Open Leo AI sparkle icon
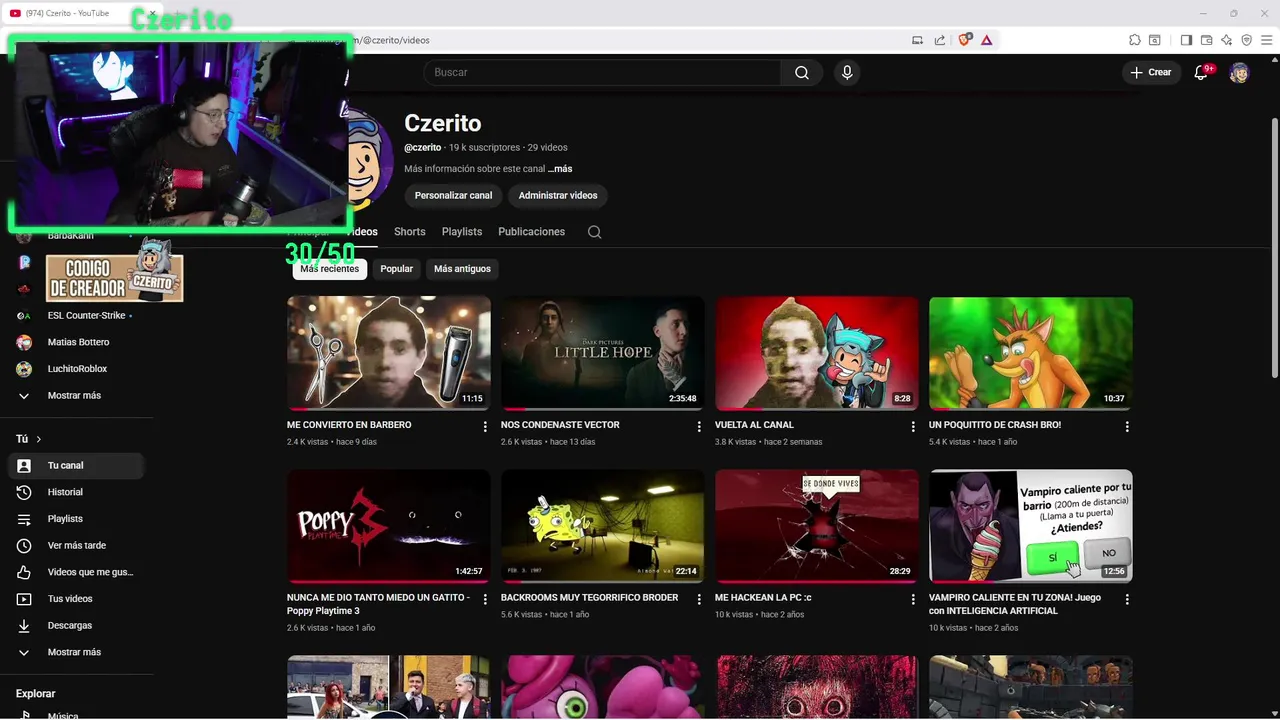Image resolution: width=1280 pixels, height=720 pixels. click(1226, 40)
